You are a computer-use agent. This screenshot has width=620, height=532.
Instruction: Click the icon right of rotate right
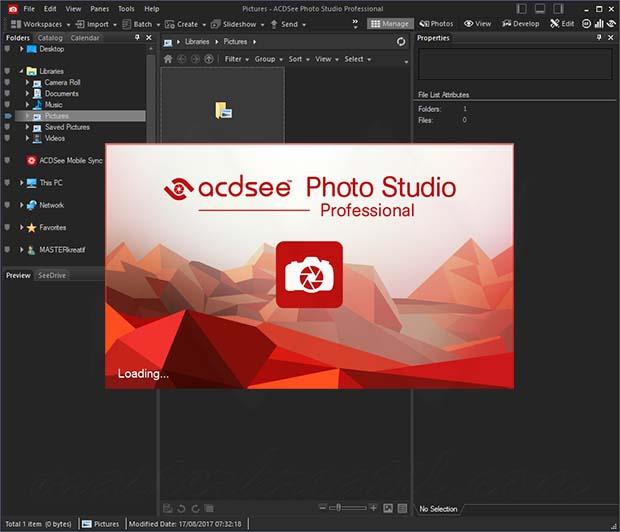[209, 509]
